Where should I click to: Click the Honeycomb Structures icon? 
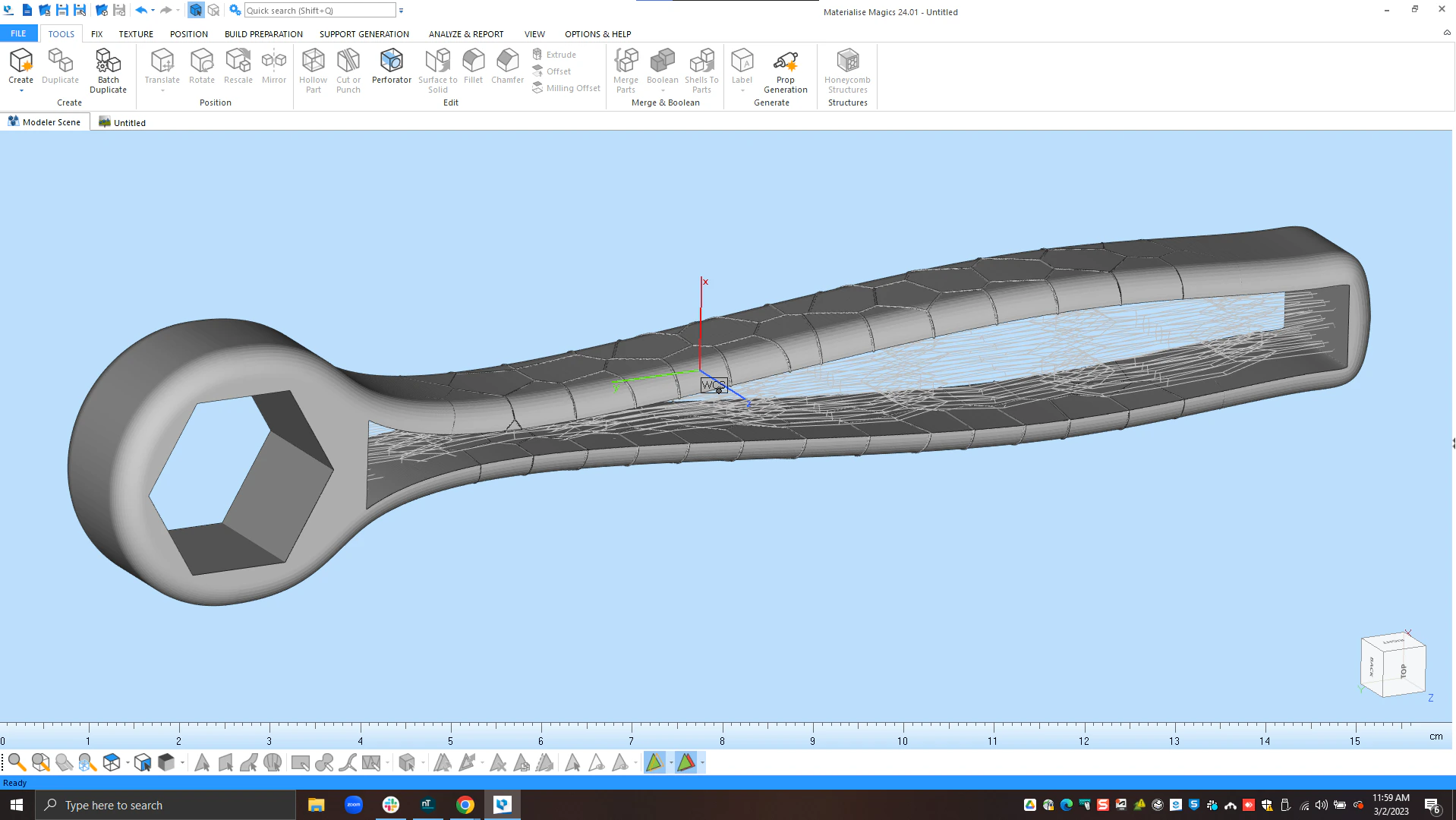(847, 61)
